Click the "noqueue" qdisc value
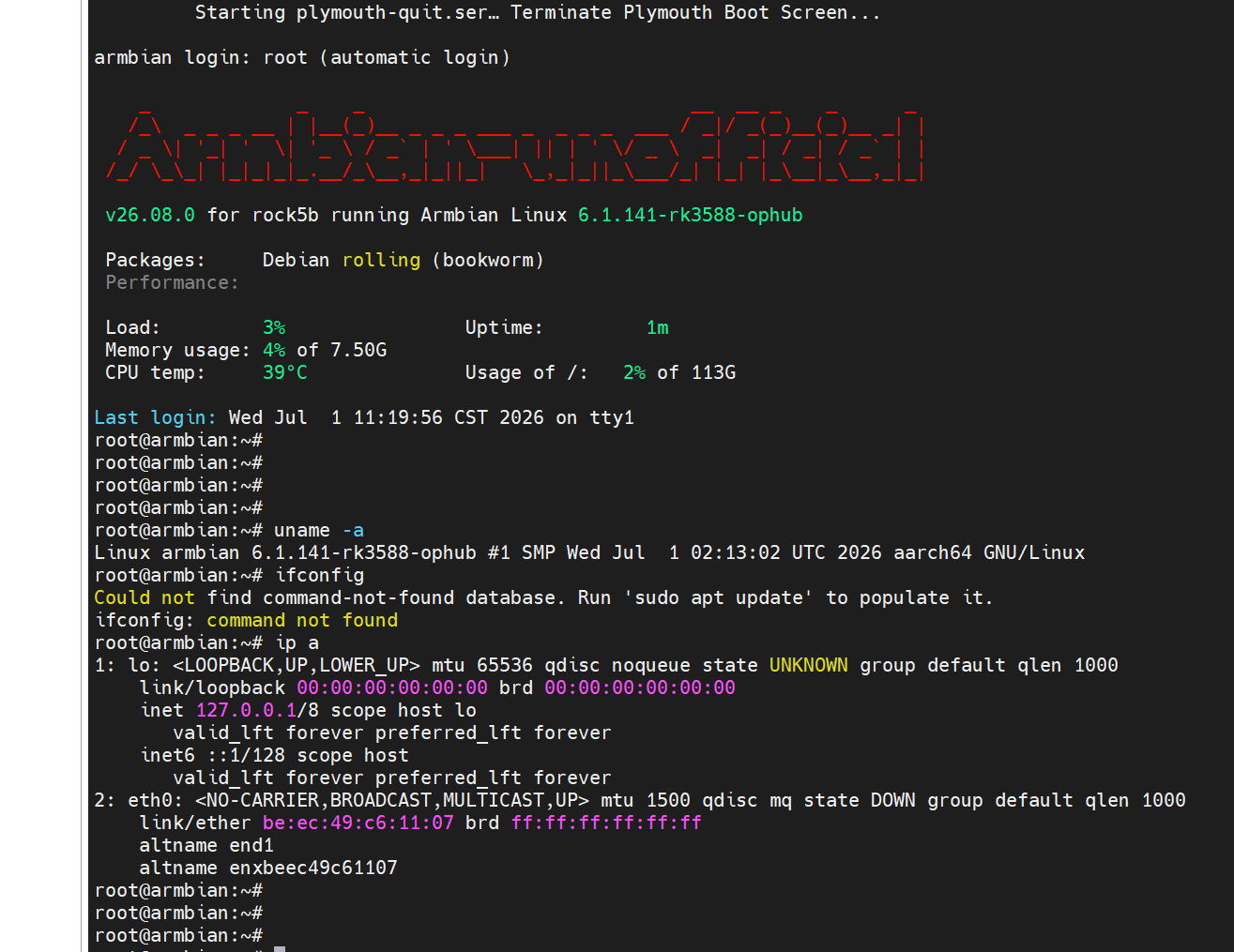1234x952 pixels. (651, 666)
